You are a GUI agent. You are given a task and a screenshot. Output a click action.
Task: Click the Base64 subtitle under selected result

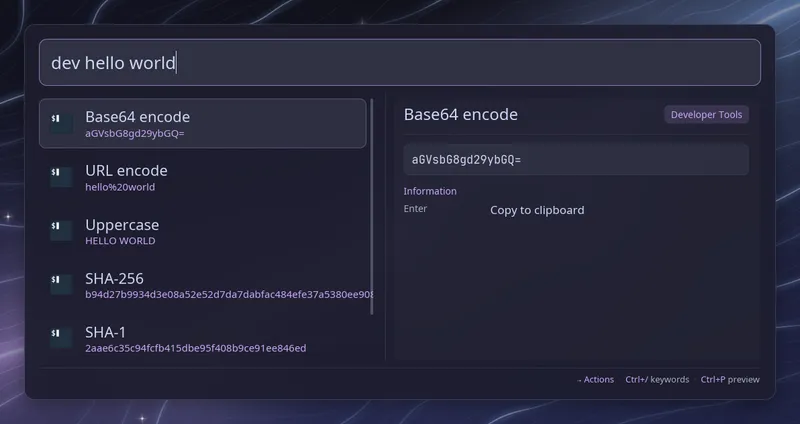(x=135, y=134)
